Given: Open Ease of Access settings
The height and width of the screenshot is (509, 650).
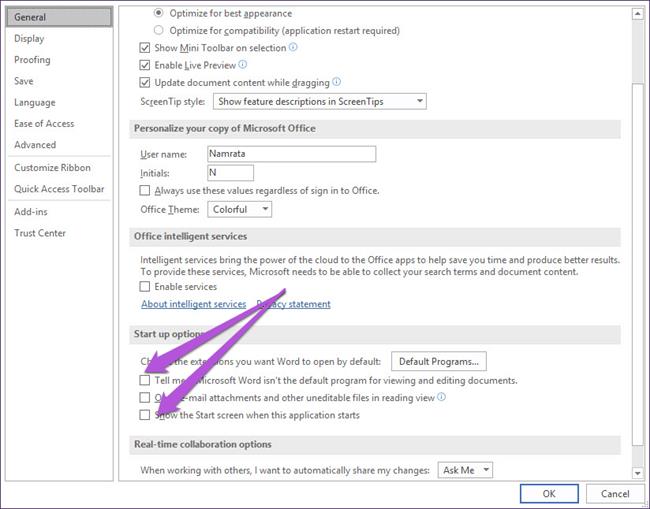Looking at the screenshot, I should coord(59,124).
